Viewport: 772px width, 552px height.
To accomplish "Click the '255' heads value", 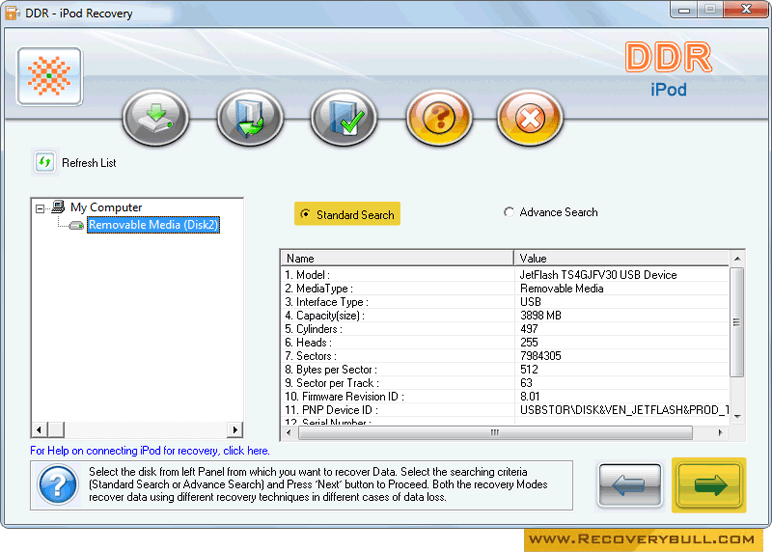I will [x=529, y=343].
